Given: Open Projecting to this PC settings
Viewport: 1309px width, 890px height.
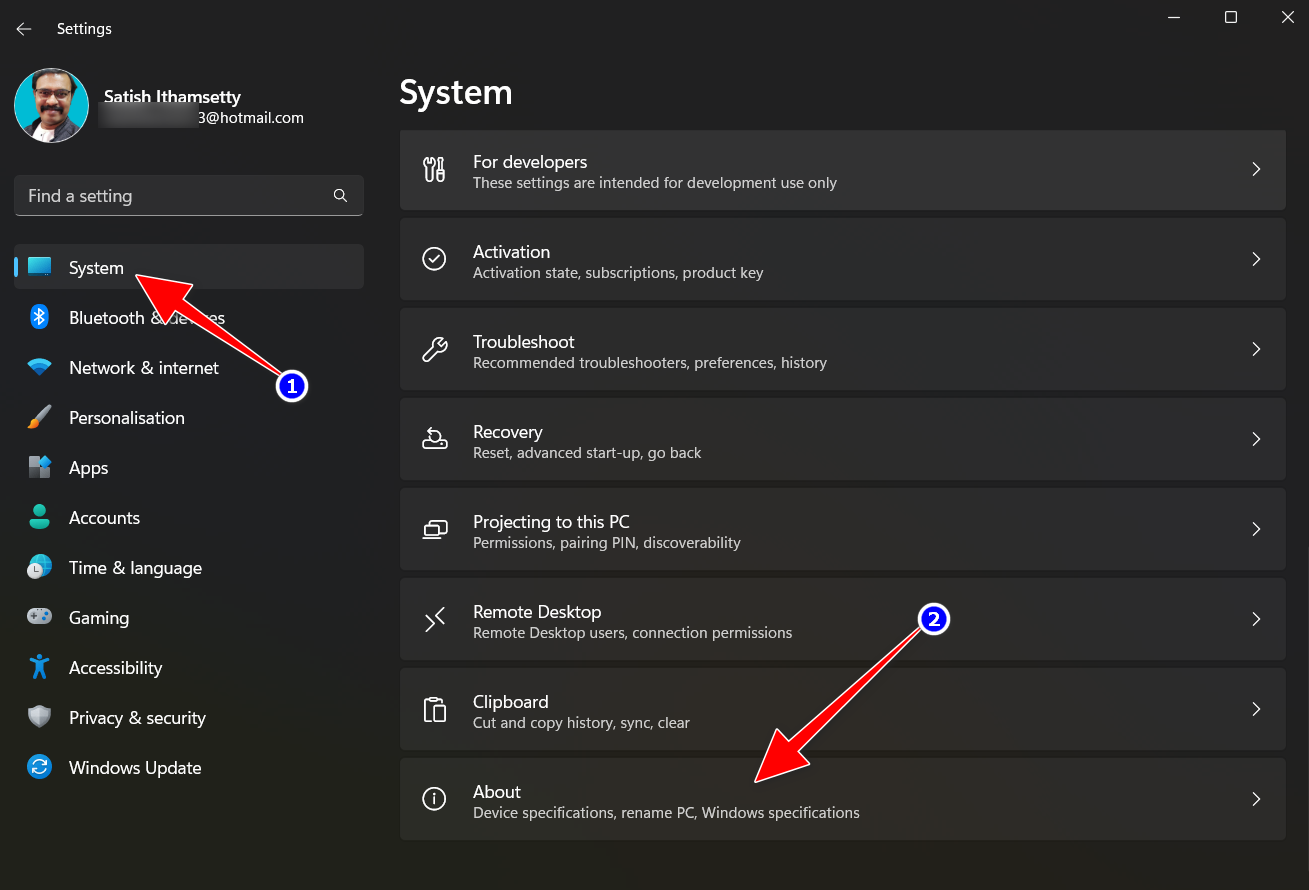Looking at the screenshot, I should (843, 529).
